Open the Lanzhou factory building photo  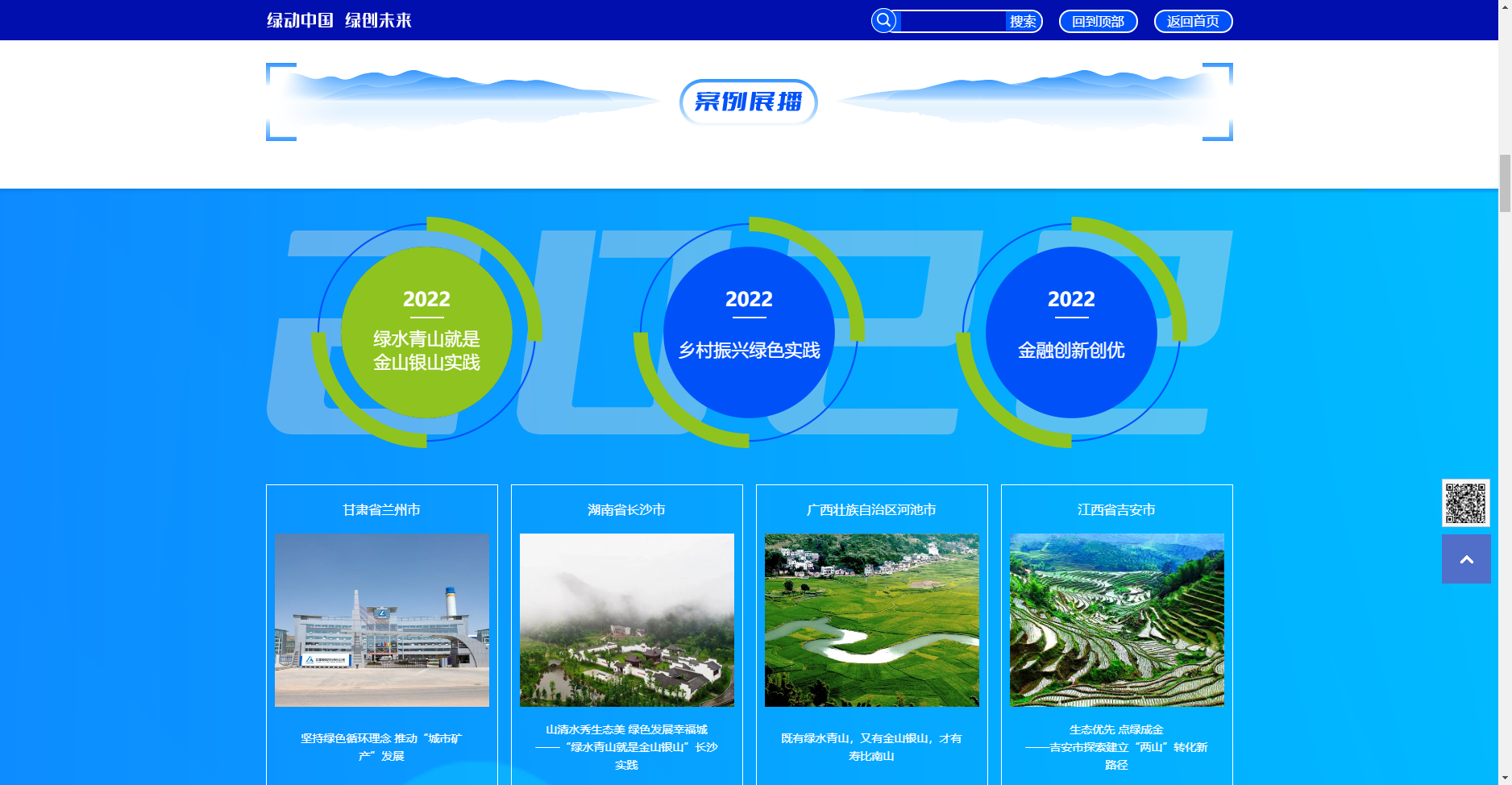click(382, 620)
